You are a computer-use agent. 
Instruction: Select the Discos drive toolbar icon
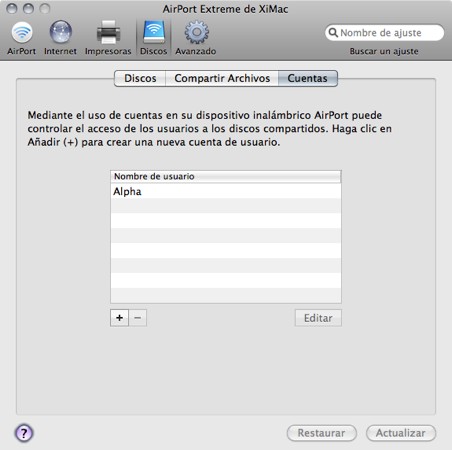coord(153,37)
